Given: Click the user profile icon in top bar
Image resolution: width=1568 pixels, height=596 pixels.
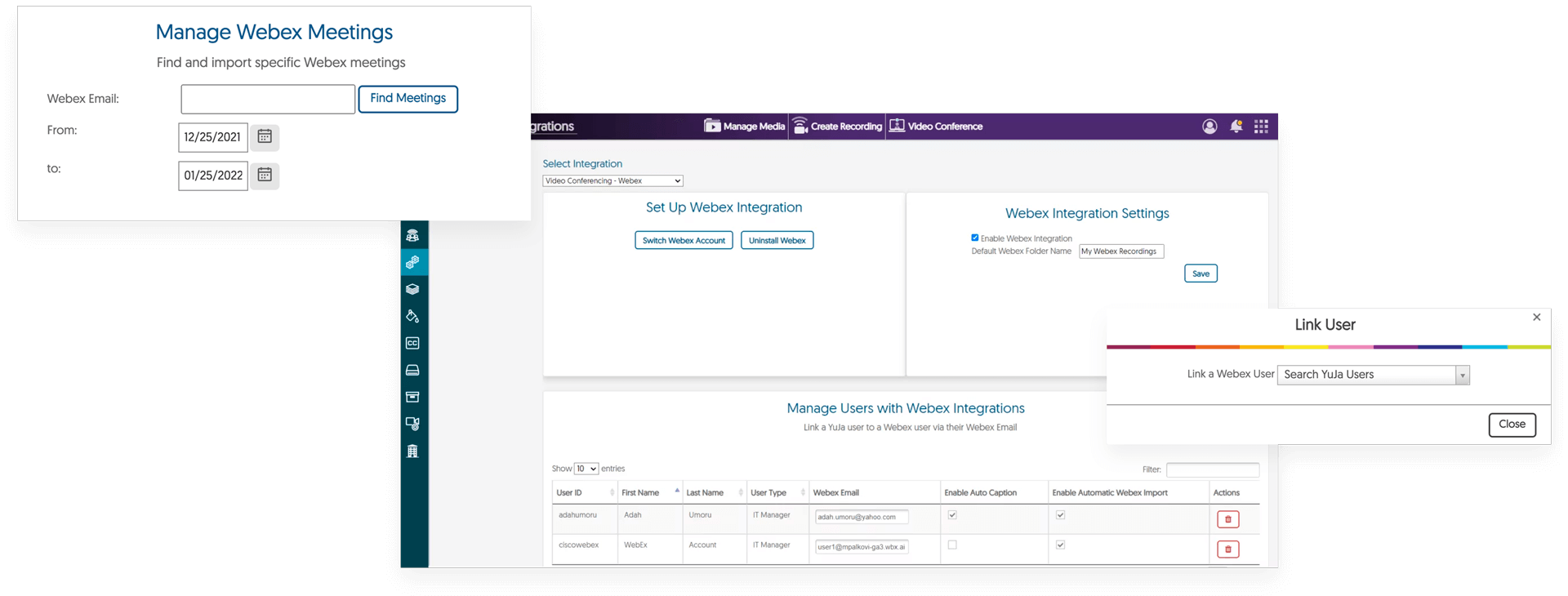Looking at the screenshot, I should [x=1209, y=127].
